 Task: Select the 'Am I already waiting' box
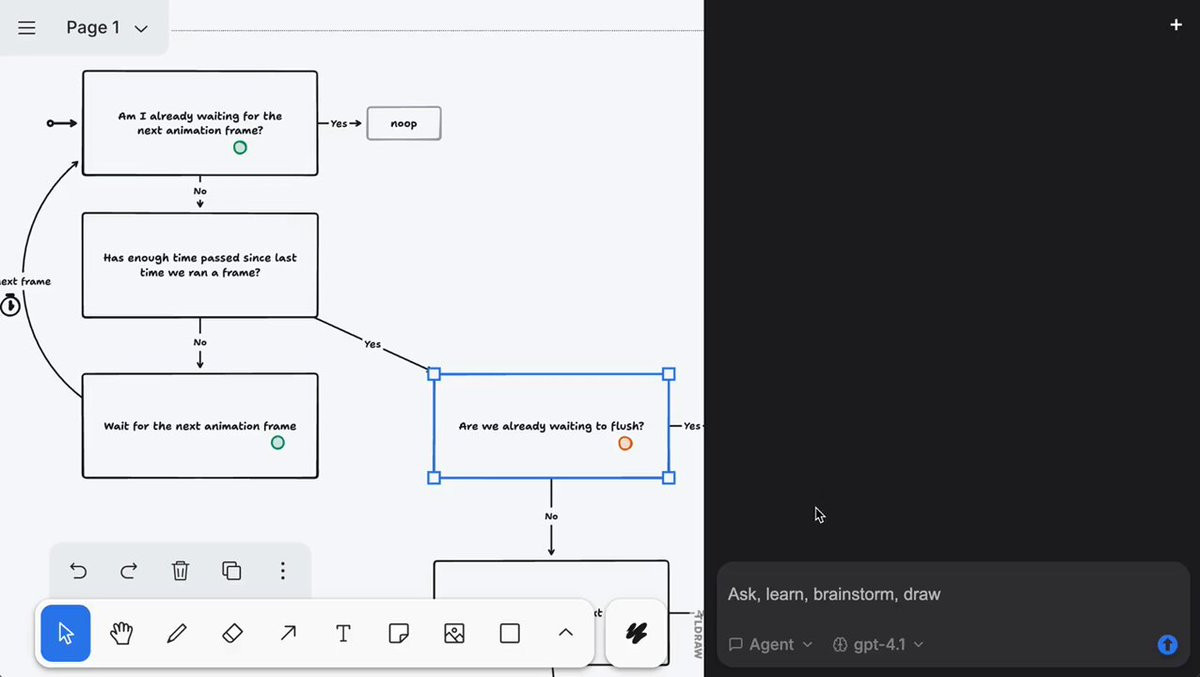200,123
